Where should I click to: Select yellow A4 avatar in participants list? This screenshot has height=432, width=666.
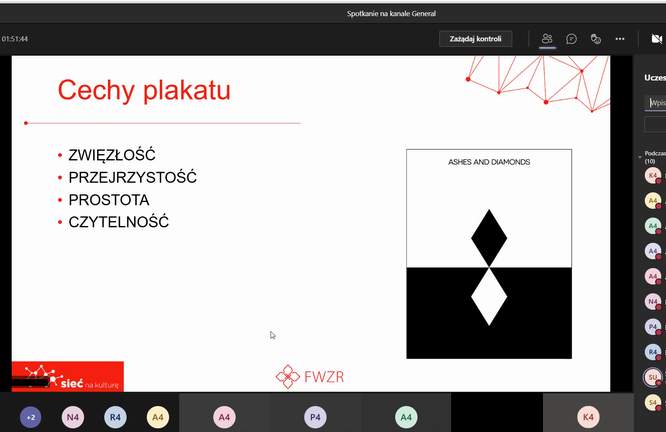653,200
